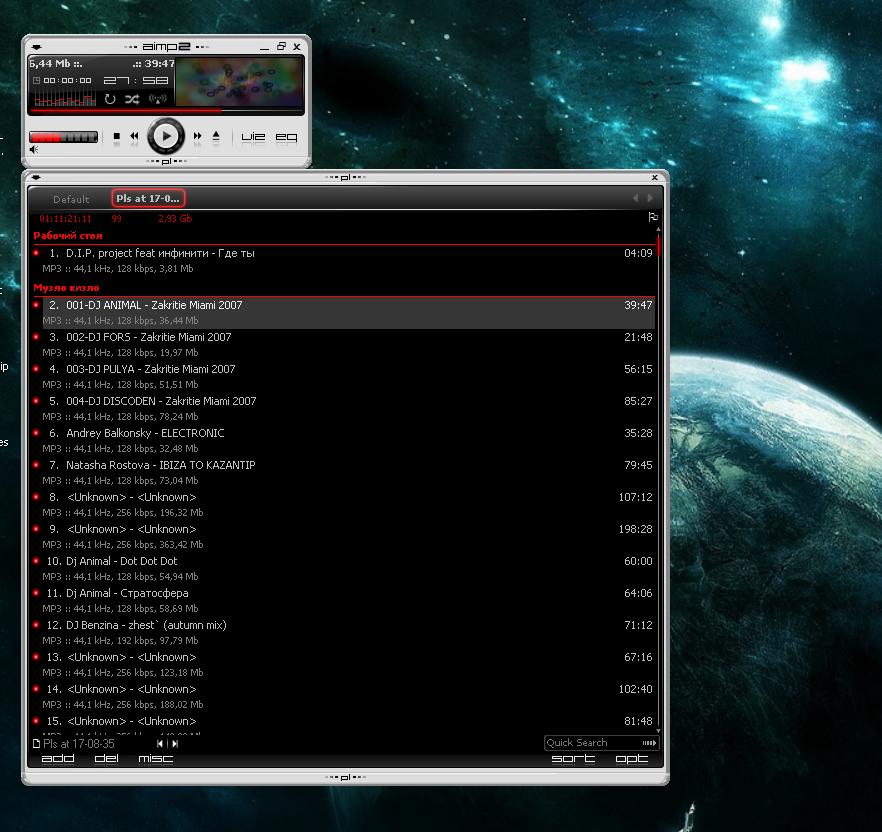The width and height of the screenshot is (882, 832).
Task: Click the 107:12 duration of track 8
Action: click(x=636, y=497)
